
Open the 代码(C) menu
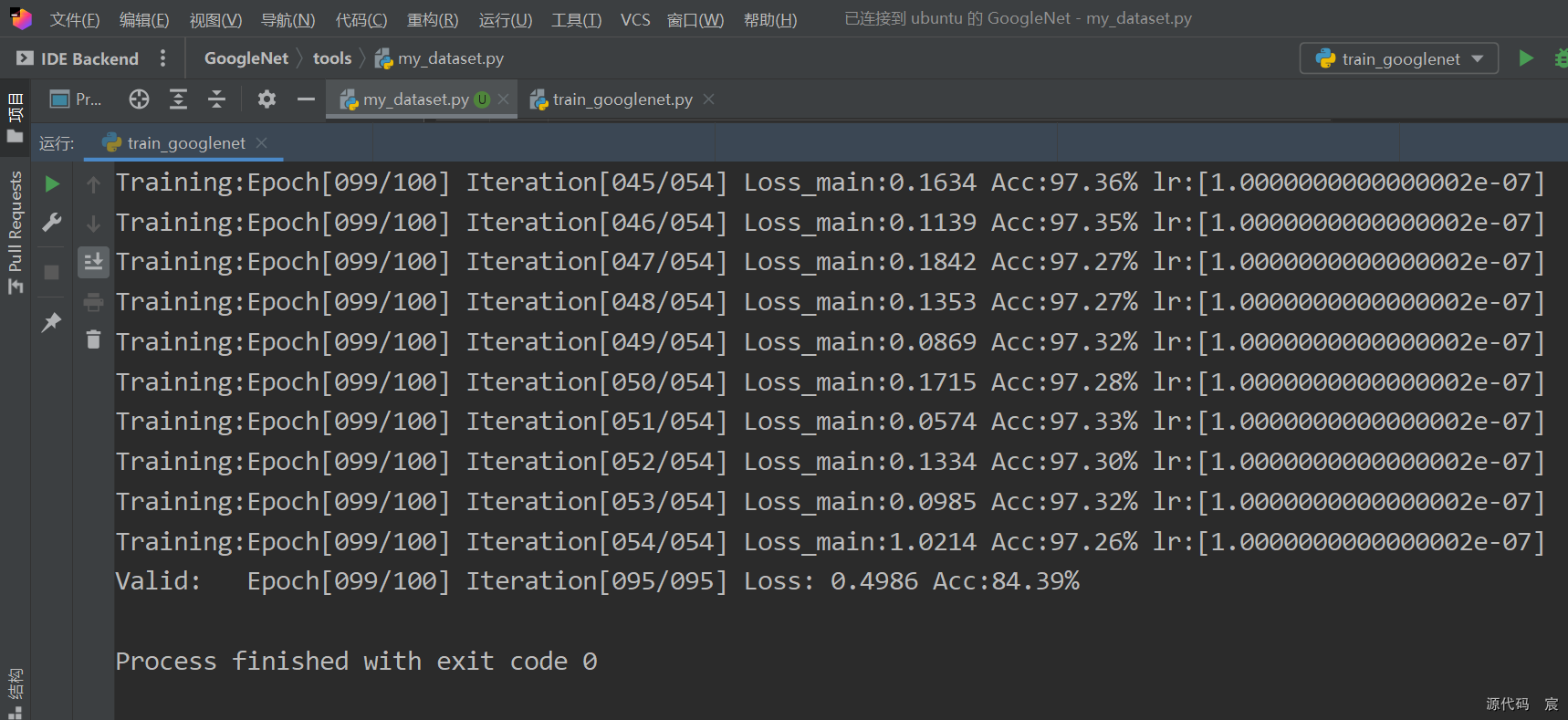click(361, 19)
